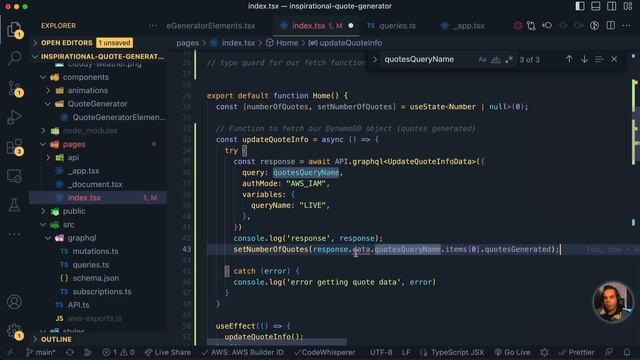Open the Extensions view

point(14,147)
